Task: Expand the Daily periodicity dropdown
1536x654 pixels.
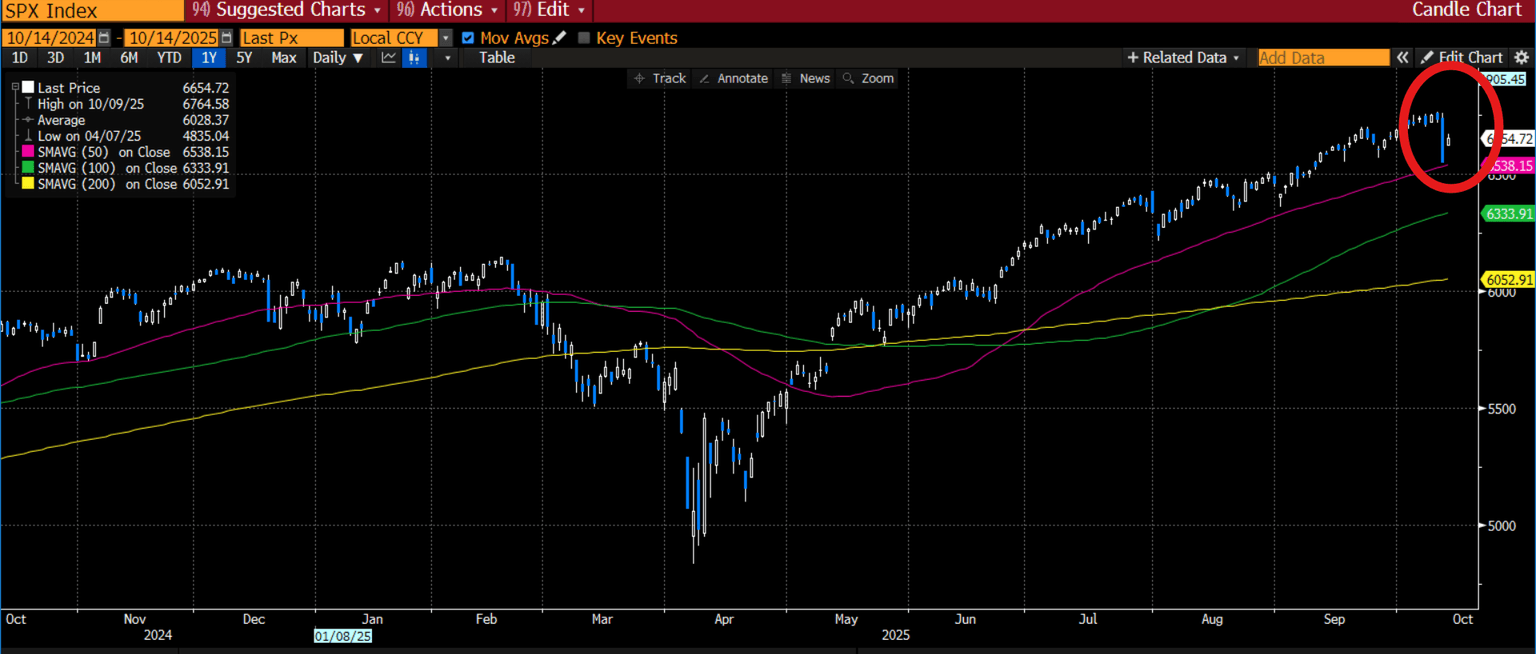Action: pos(337,58)
